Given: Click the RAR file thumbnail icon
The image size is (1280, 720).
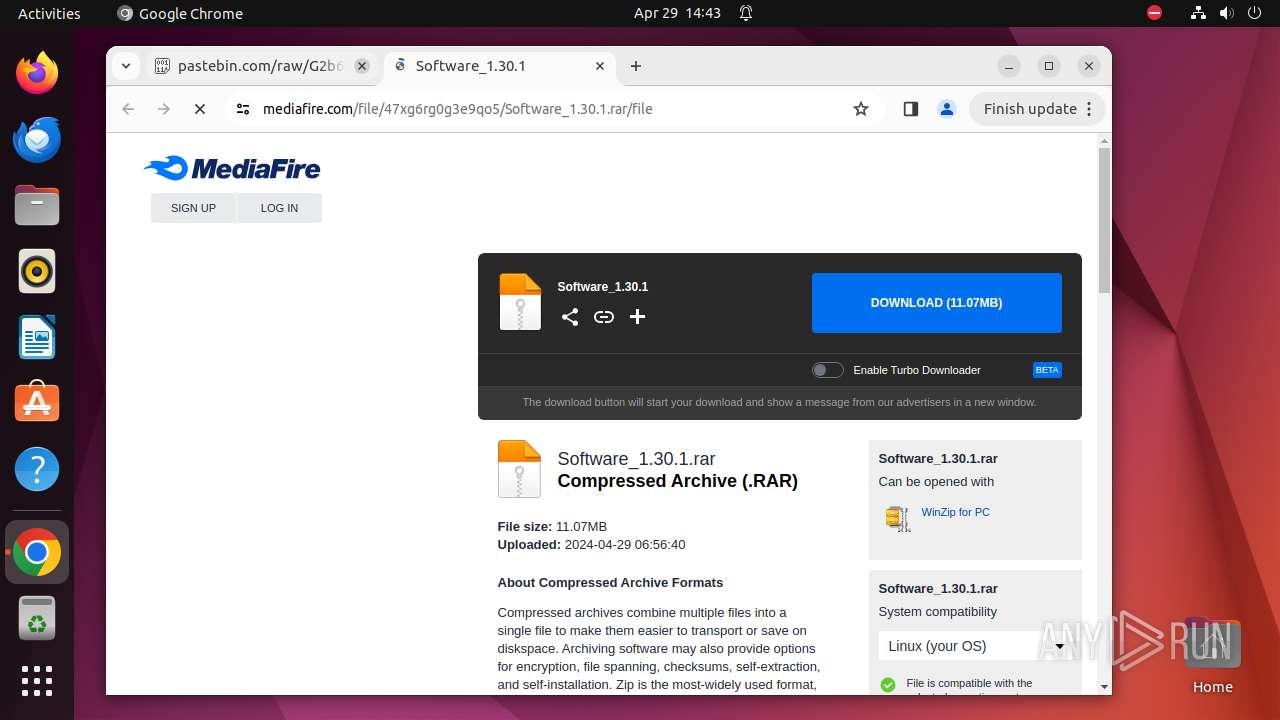Looking at the screenshot, I should [519, 469].
